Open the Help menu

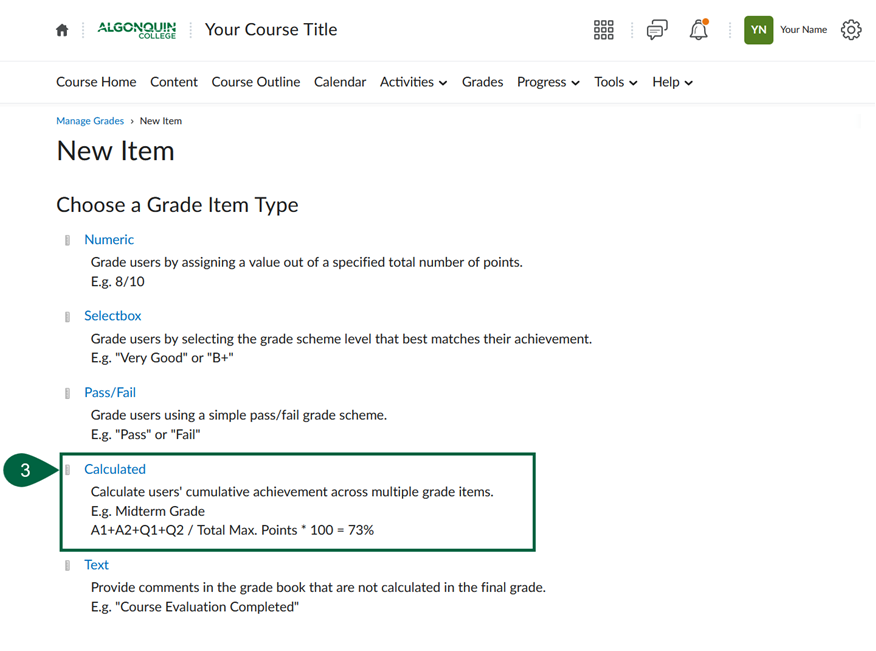(x=671, y=82)
